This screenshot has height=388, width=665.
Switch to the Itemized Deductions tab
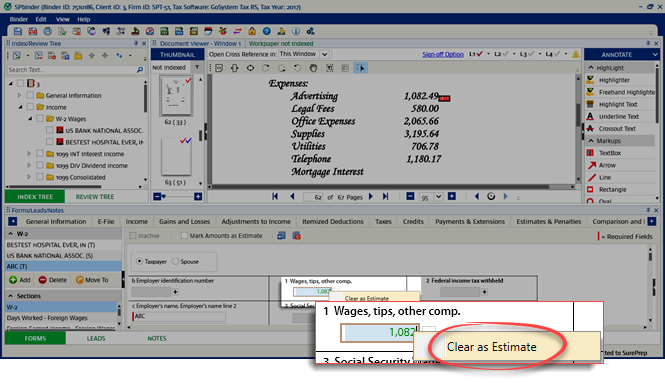tap(333, 221)
